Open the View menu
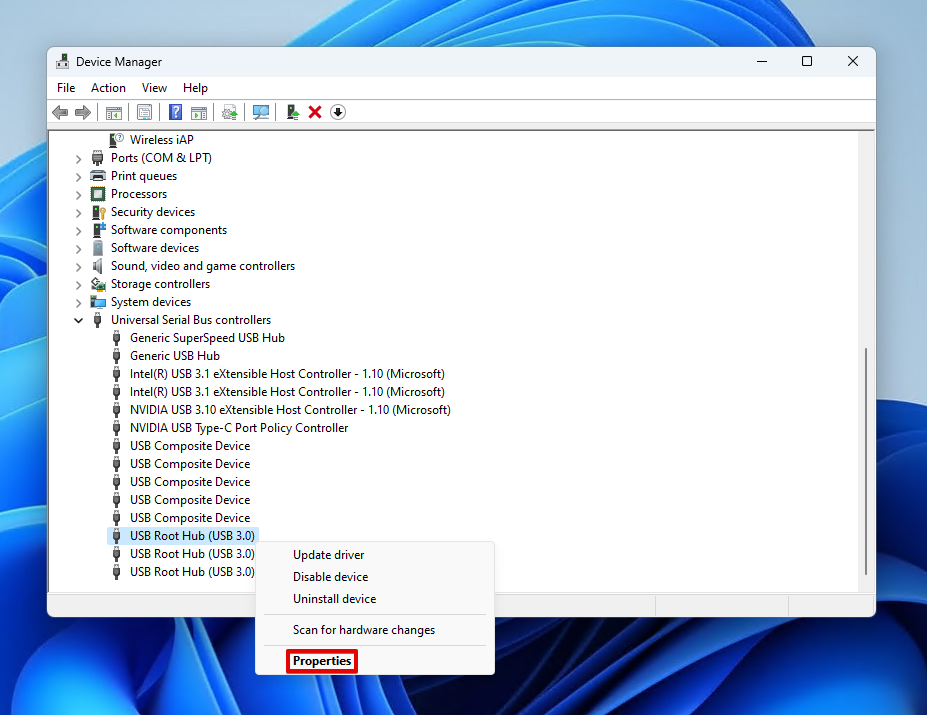Viewport: 927px width, 715px height. tap(154, 88)
